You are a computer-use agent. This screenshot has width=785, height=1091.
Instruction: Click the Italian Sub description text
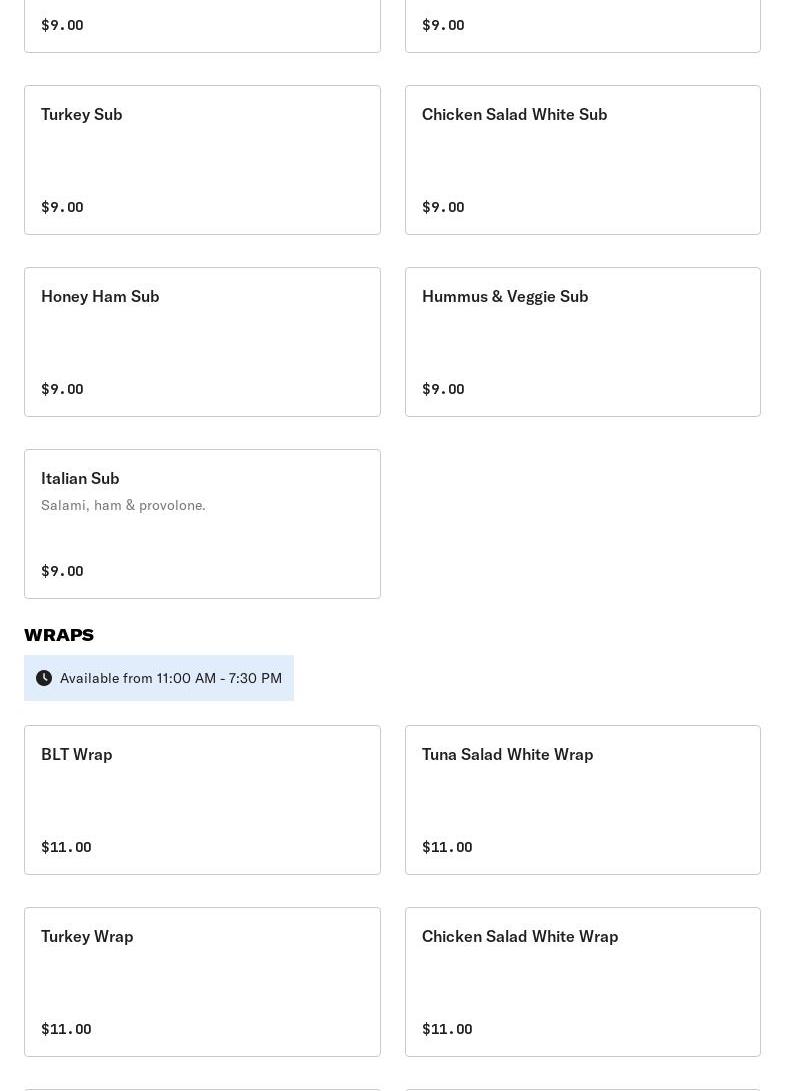click(x=123, y=505)
